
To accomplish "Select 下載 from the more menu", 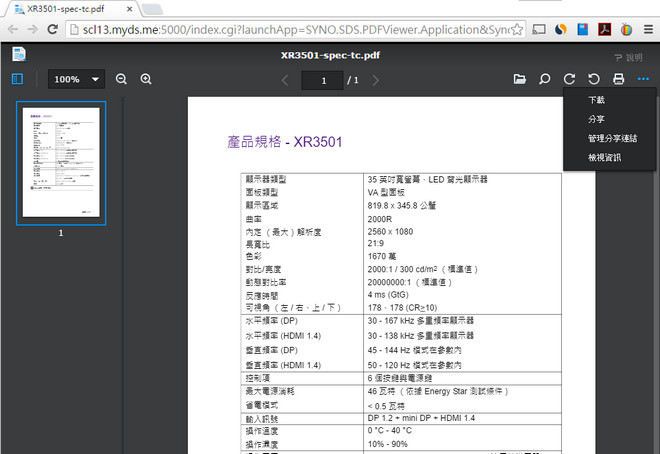I will (596, 100).
